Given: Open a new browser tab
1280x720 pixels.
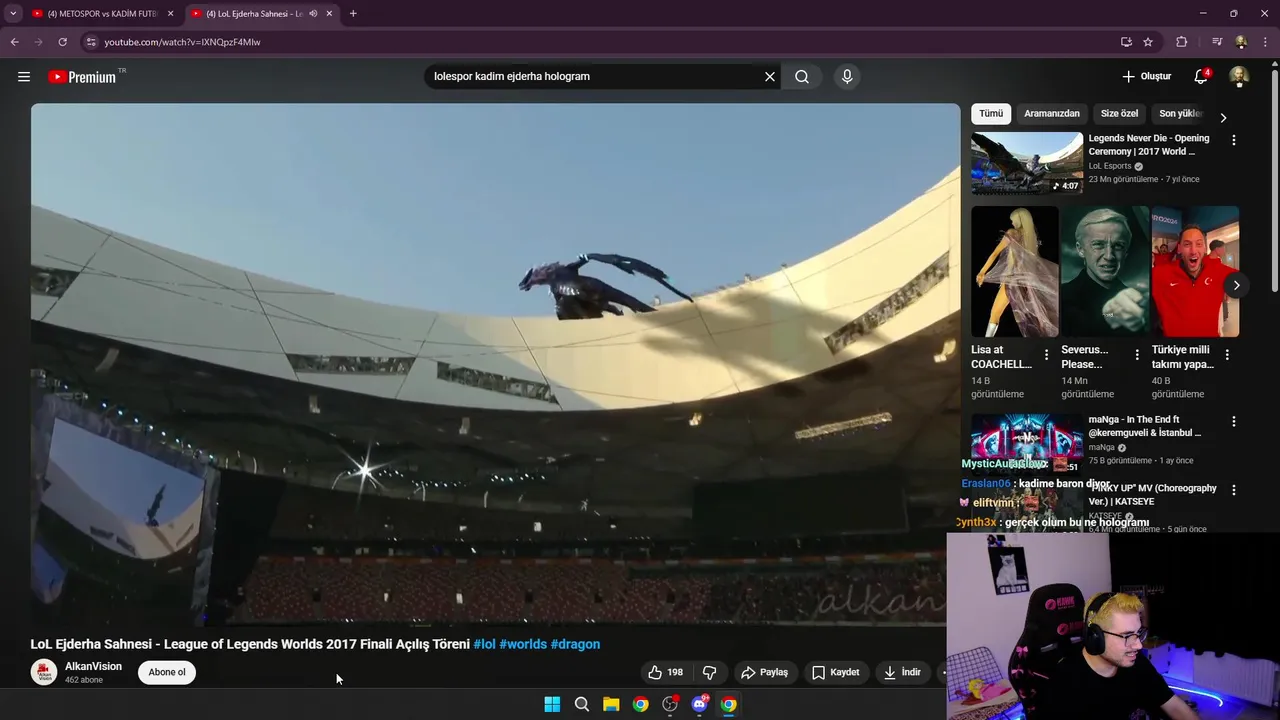Looking at the screenshot, I should point(353,14).
